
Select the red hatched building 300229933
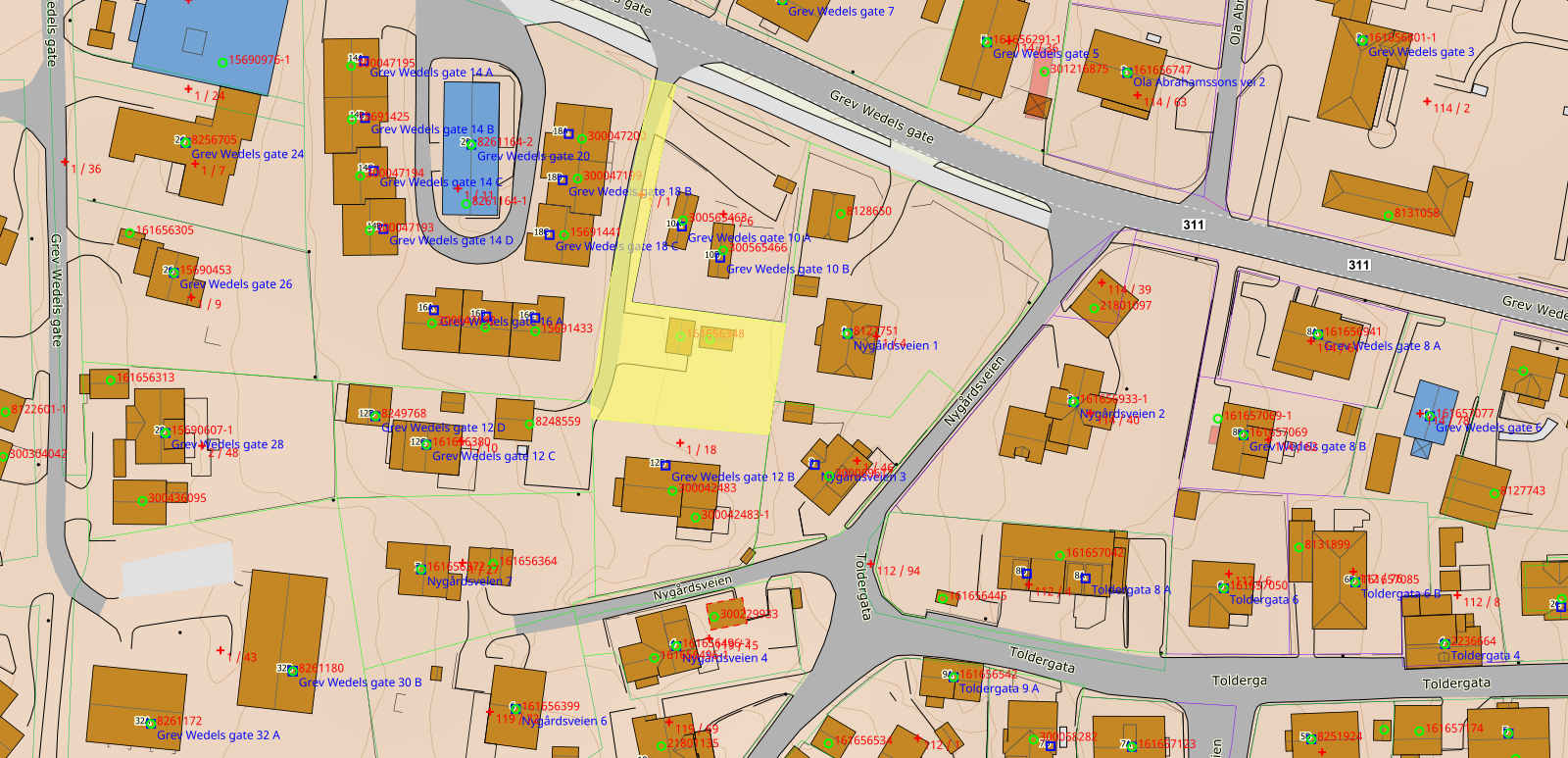click(x=726, y=614)
